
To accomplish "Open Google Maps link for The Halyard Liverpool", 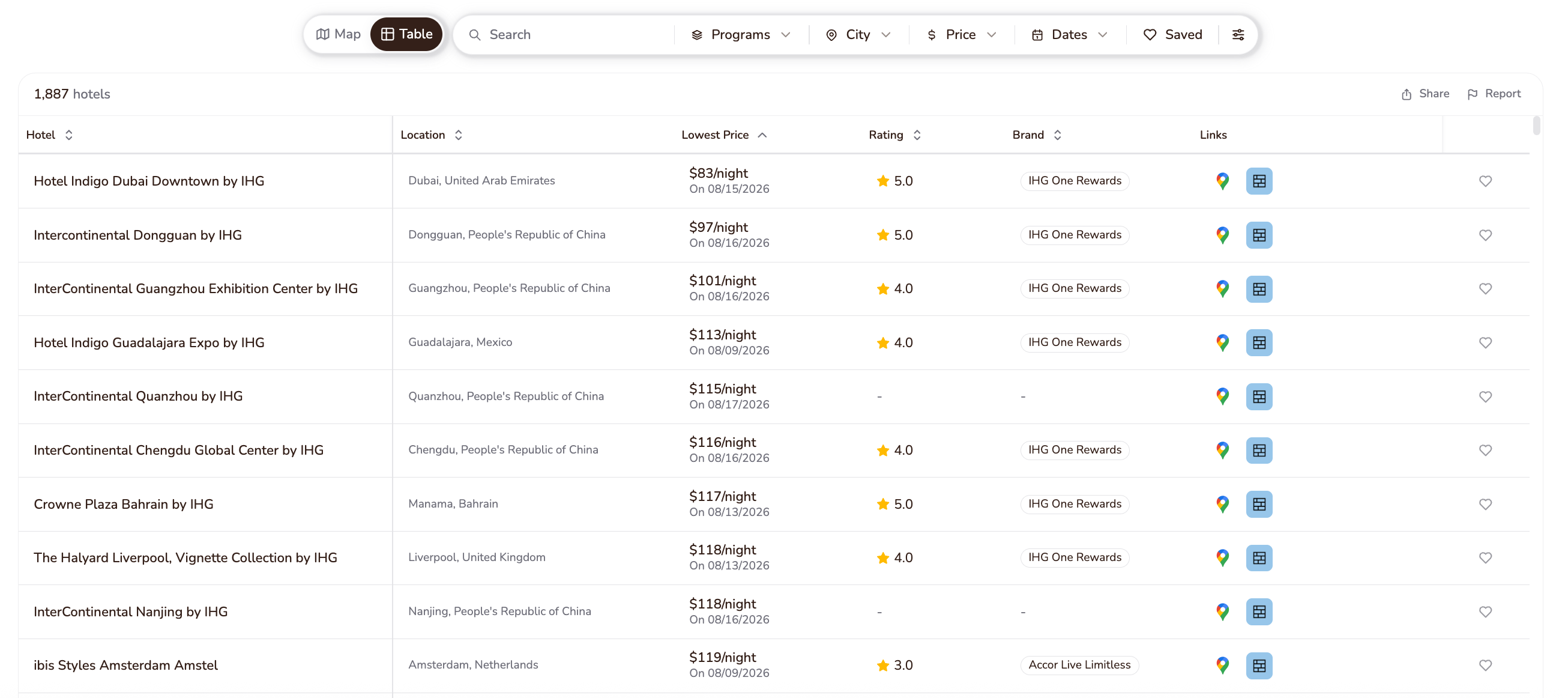I will tap(1222, 558).
